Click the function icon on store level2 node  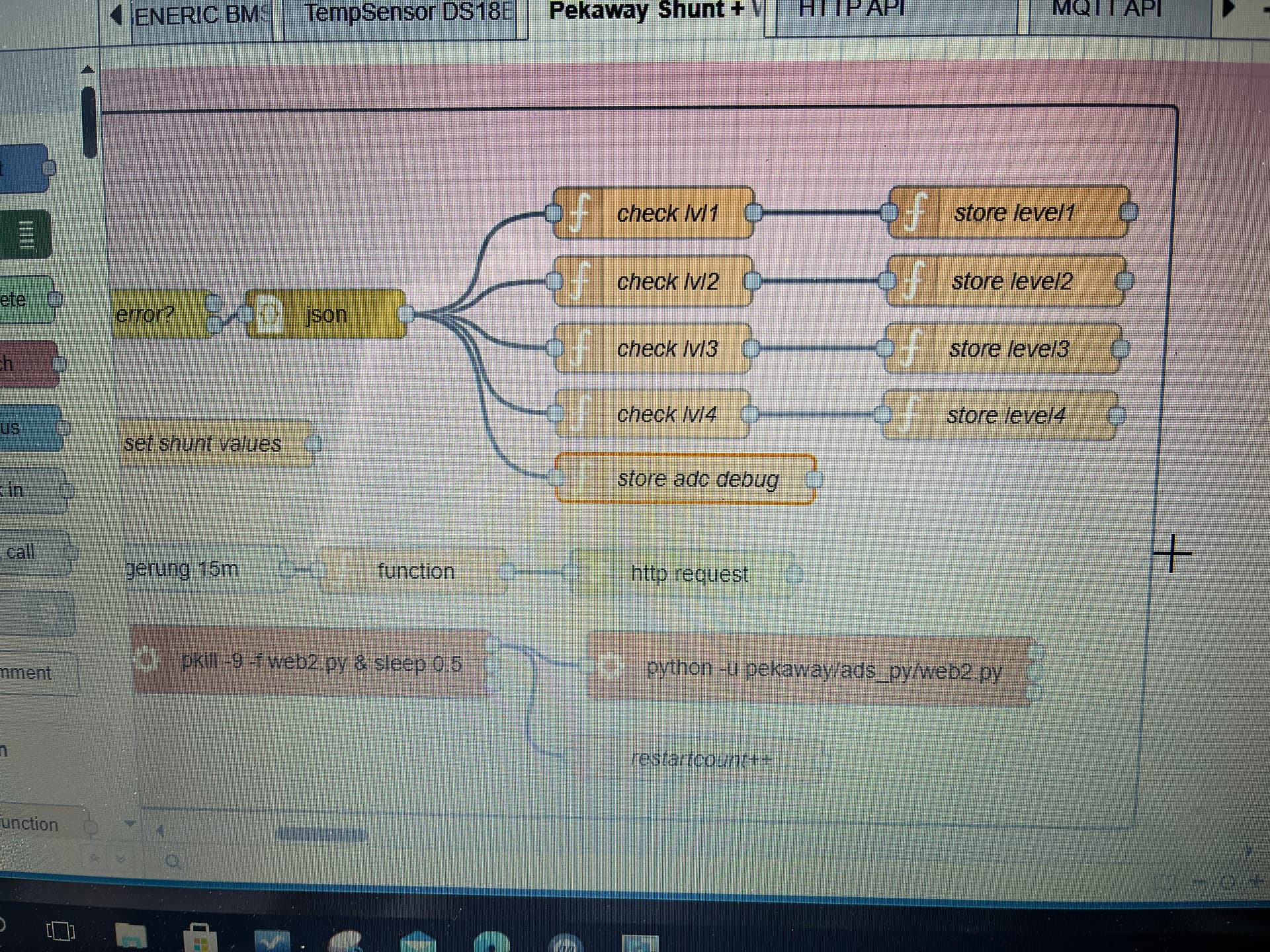click(913, 280)
